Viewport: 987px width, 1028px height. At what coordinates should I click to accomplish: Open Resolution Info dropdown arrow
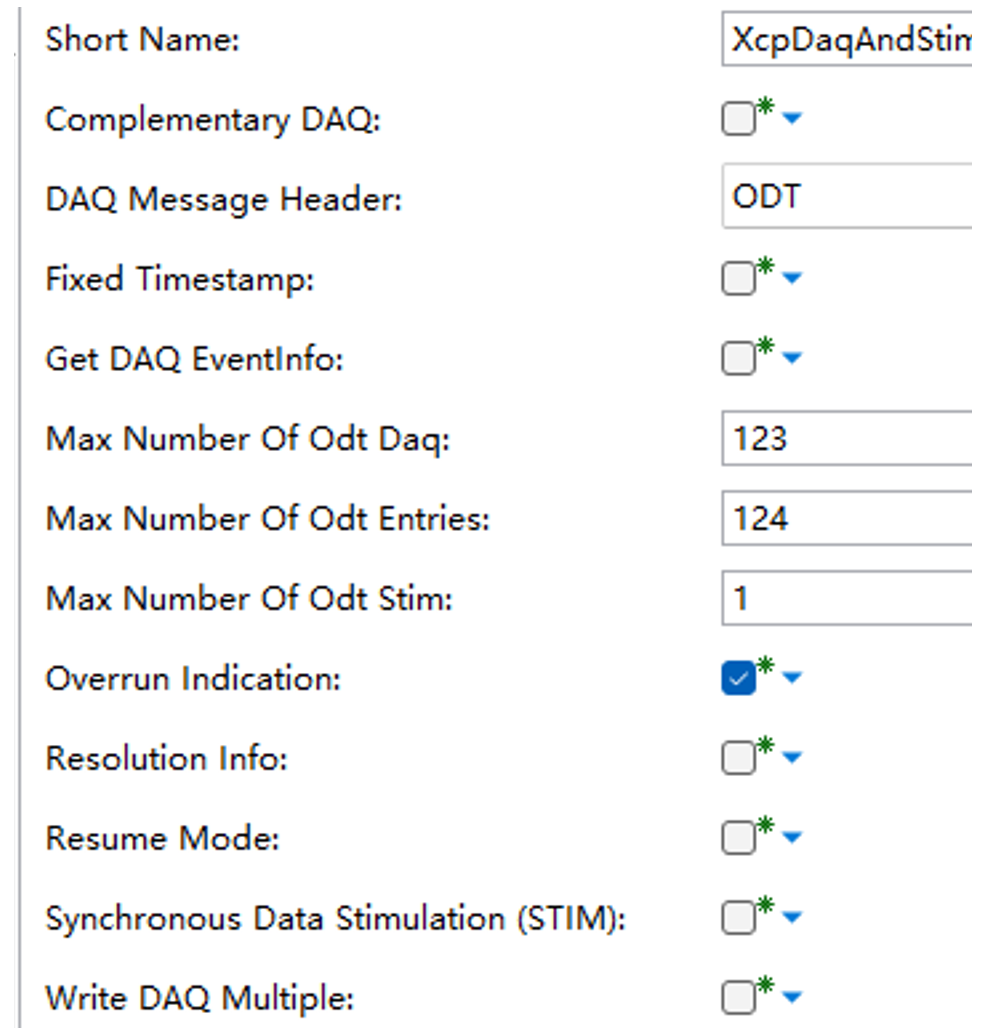(792, 759)
